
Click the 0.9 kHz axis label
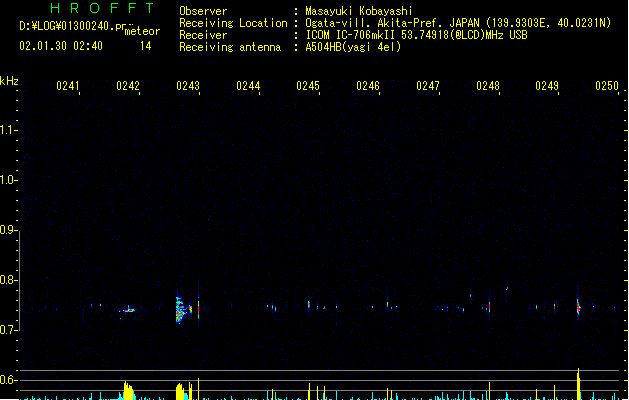pyautogui.click(x=8, y=230)
